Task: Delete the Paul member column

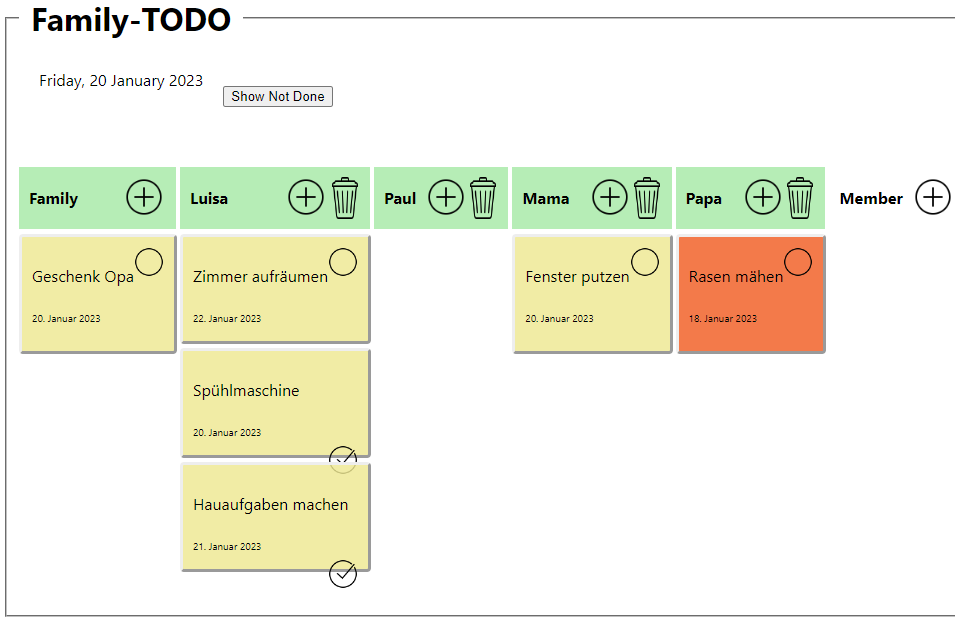Action: click(x=483, y=198)
